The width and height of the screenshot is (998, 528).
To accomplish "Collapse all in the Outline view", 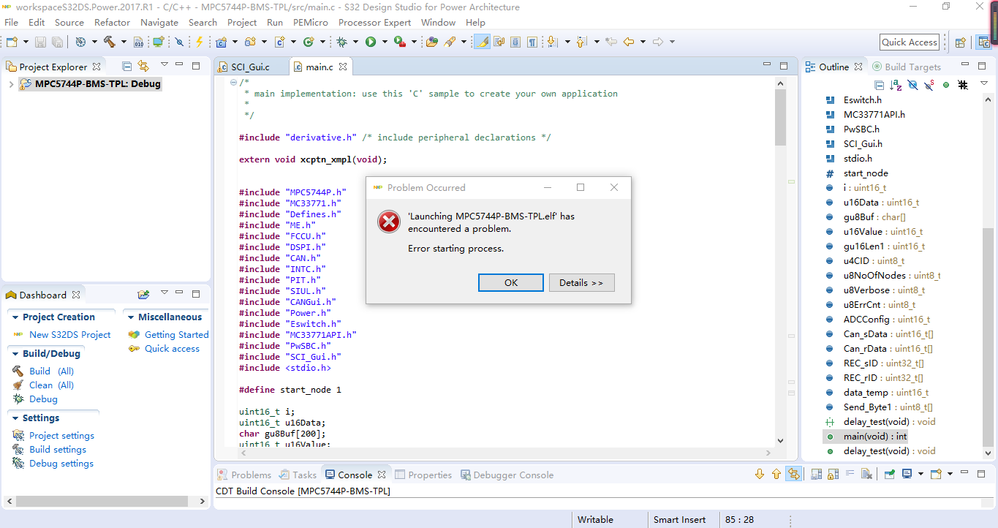I will 879,85.
